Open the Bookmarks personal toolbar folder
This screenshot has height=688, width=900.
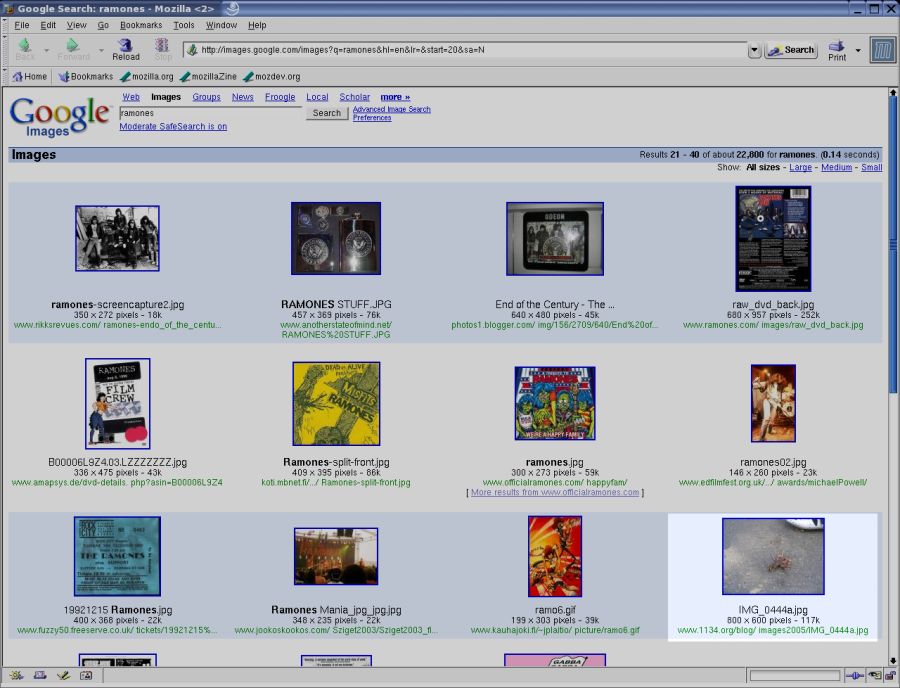click(x=86, y=76)
